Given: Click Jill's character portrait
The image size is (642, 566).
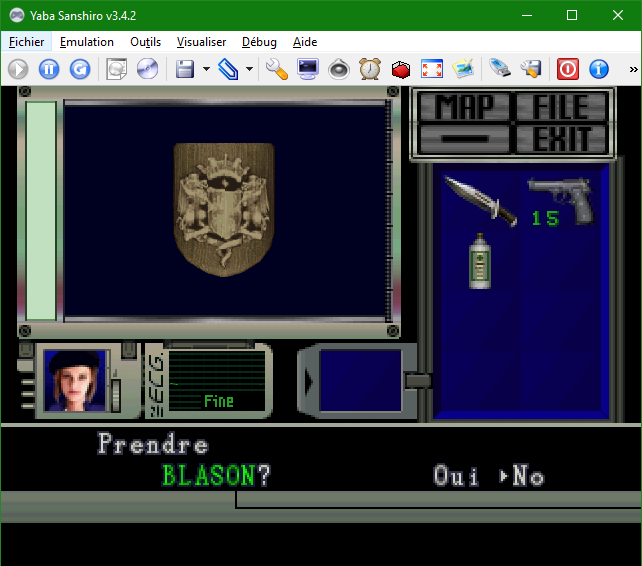Looking at the screenshot, I should pos(75,380).
